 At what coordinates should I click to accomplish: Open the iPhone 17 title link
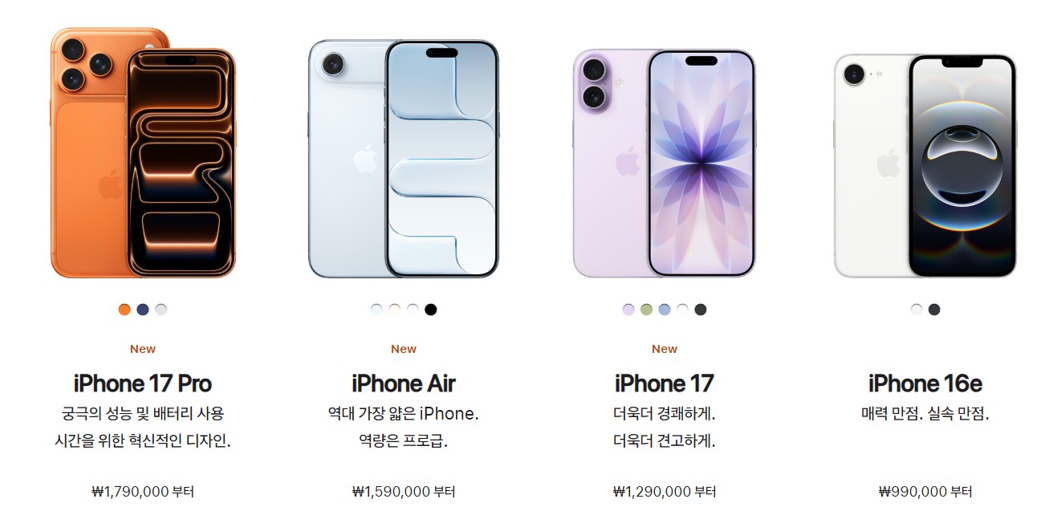(664, 383)
